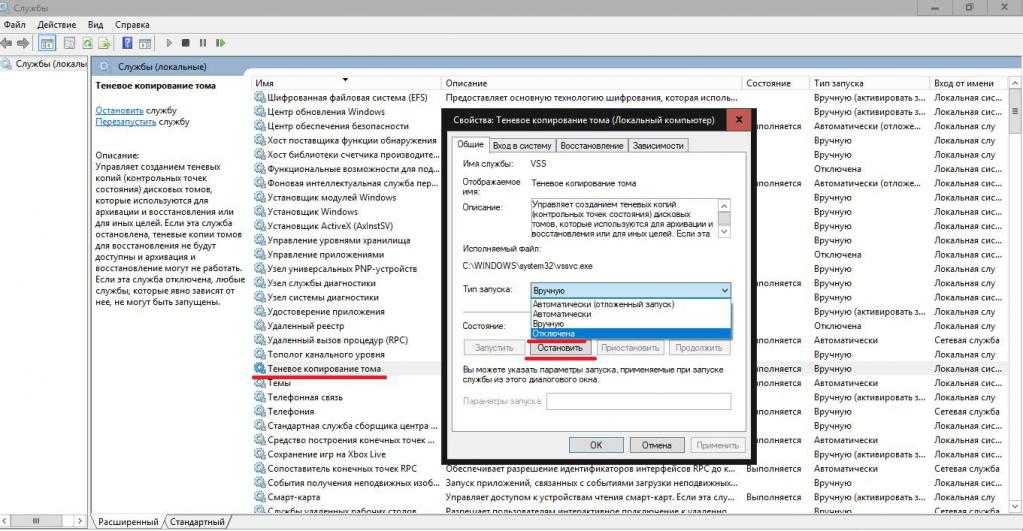This screenshot has width=1023, height=531.
Task: Click the Back arrow in toolbar
Action: pyautogui.click(x=7, y=43)
